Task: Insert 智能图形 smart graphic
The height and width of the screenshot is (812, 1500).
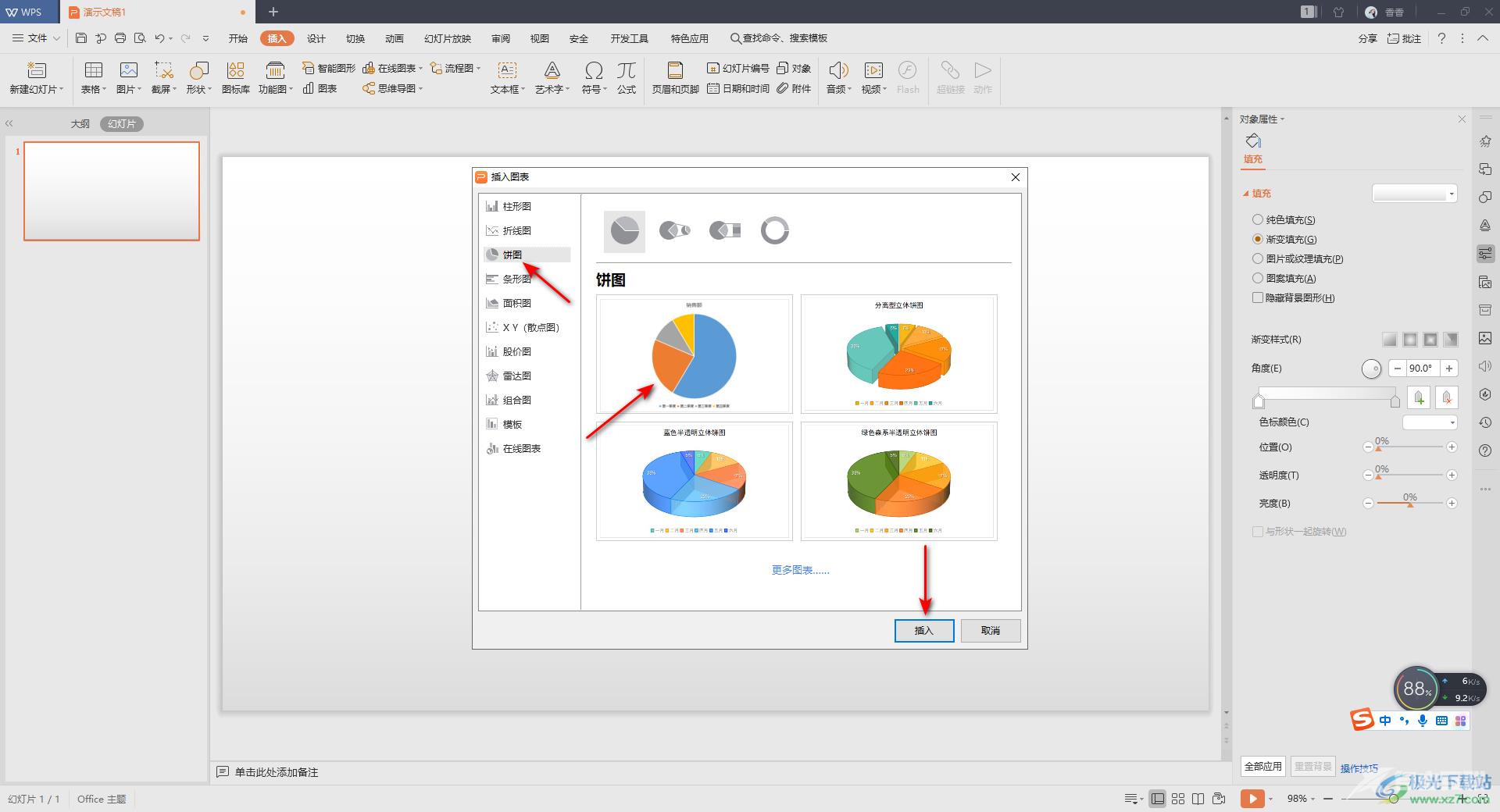Action: [x=328, y=69]
